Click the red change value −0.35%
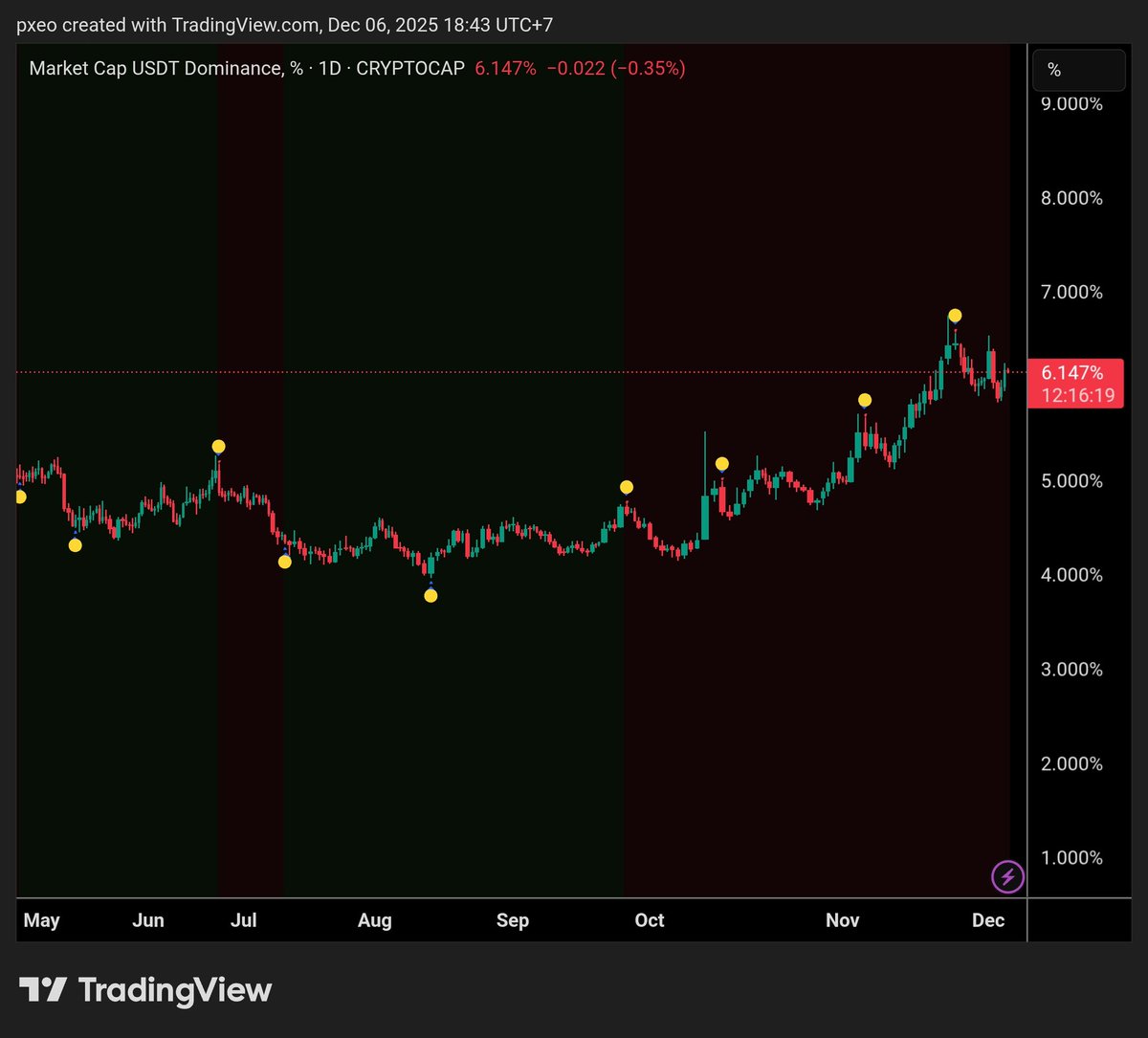The height and width of the screenshot is (1038, 1148). pyautogui.click(x=647, y=68)
